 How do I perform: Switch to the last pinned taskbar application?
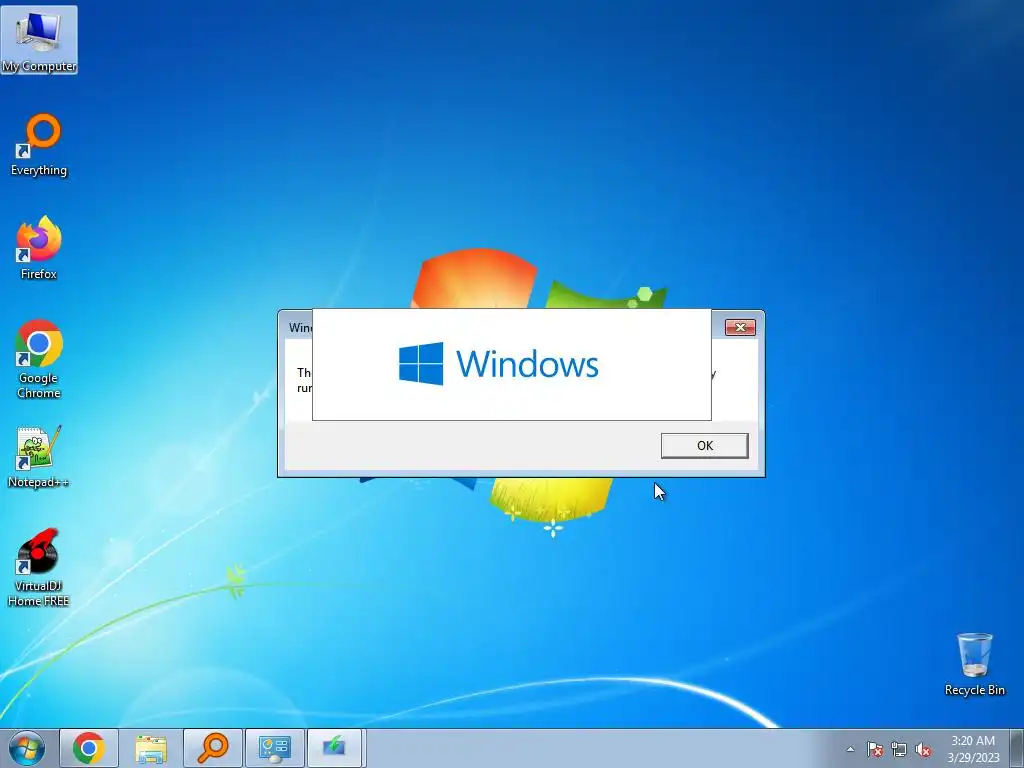[334, 748]
